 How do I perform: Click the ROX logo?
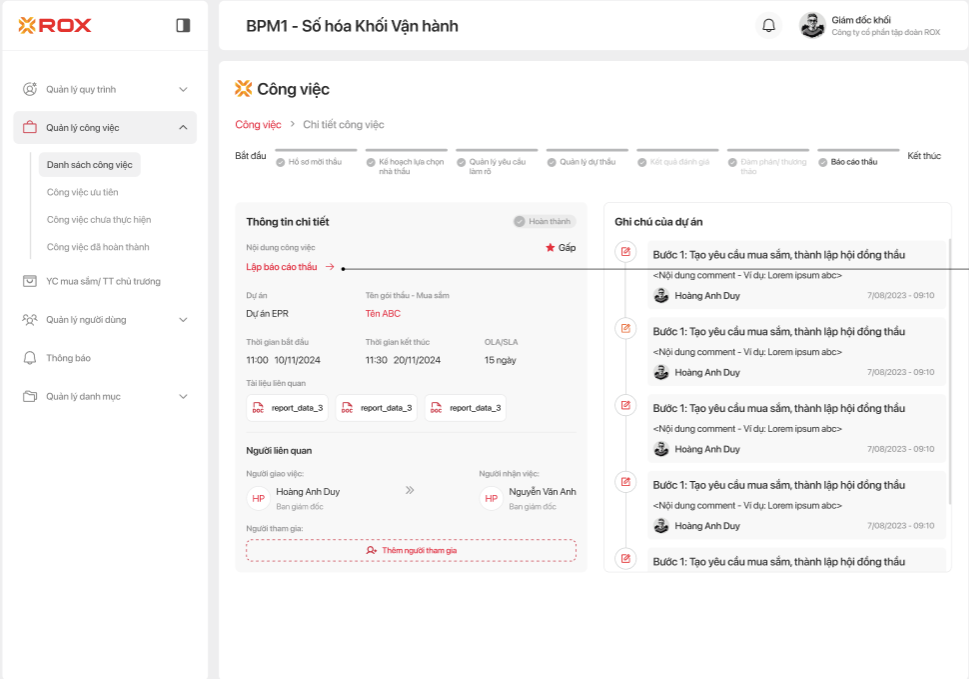click(55, 26)
